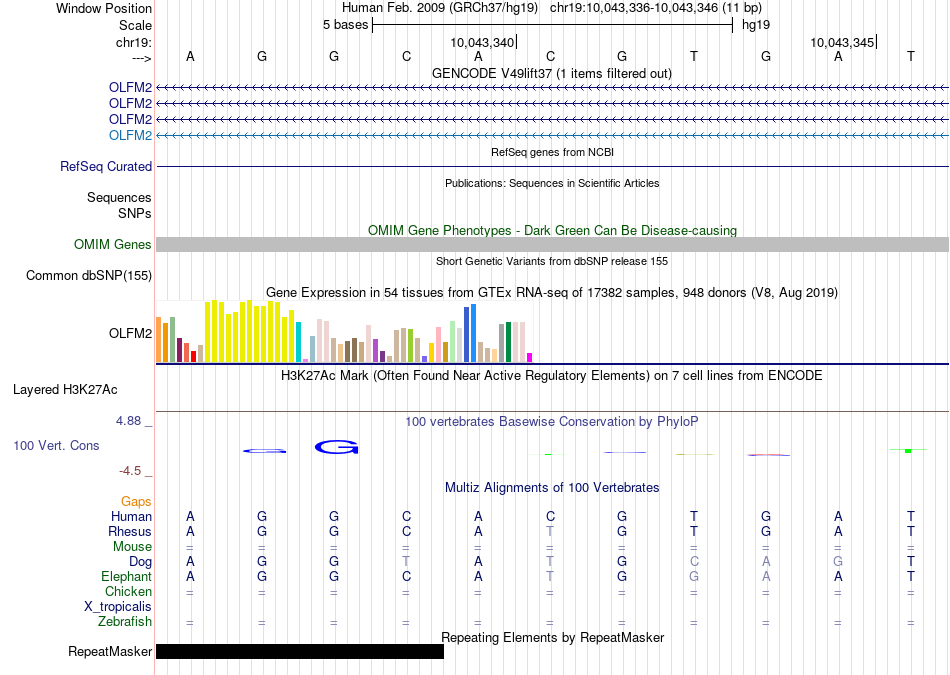
Task: Select the "chr19:" base position label
Action: pos(134,42)
